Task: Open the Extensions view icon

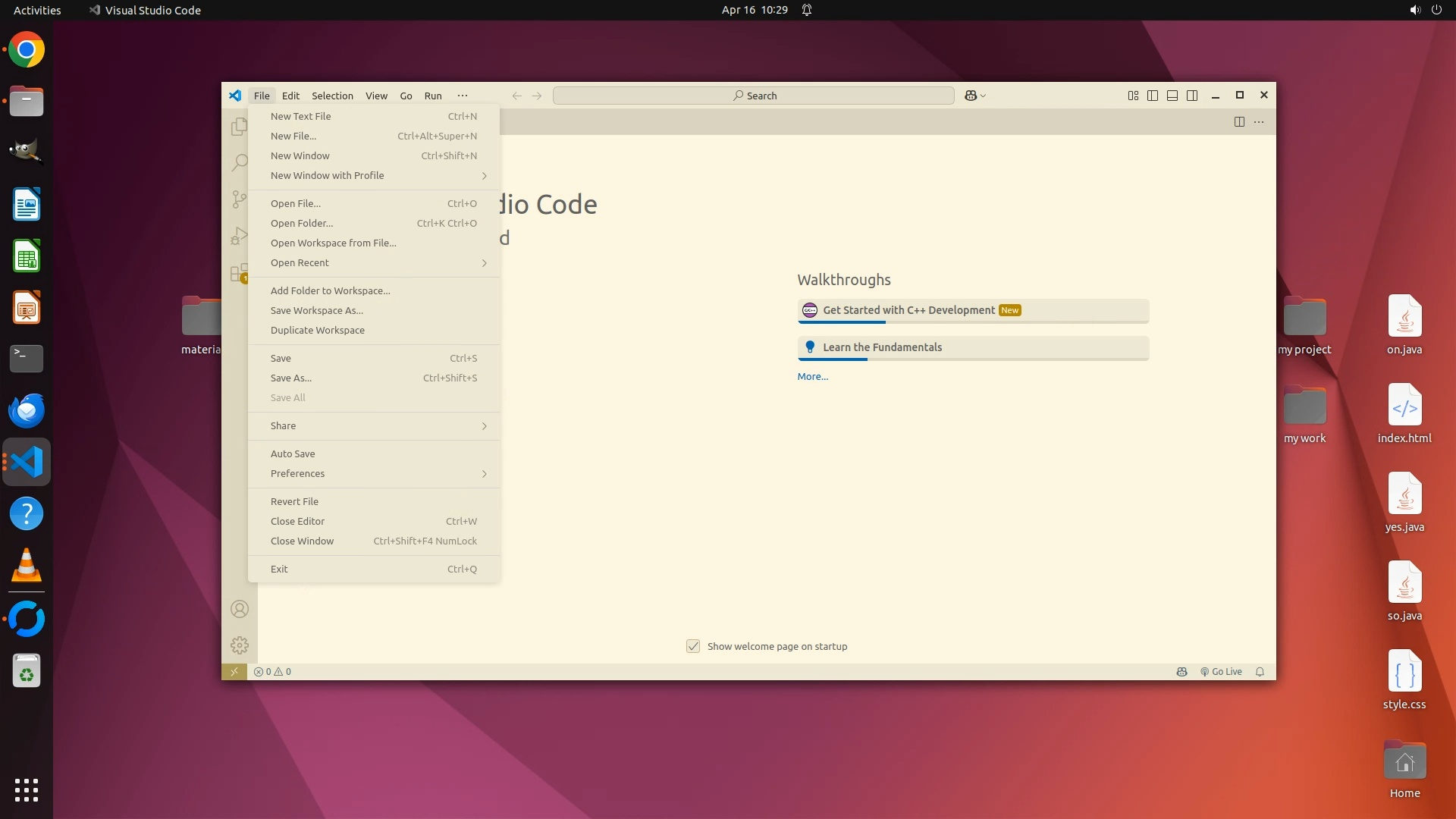Action: click(239, 272)
